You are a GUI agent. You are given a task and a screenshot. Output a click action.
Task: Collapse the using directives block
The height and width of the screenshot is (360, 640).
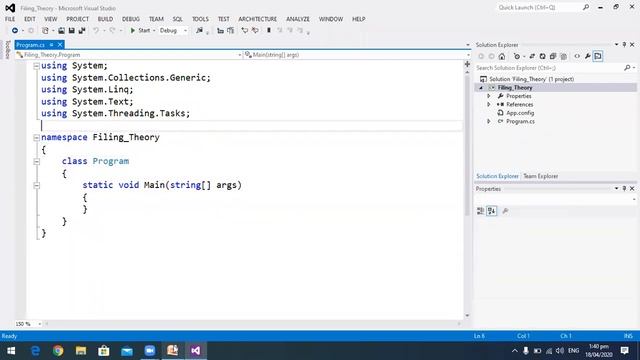tap(36, 66)
